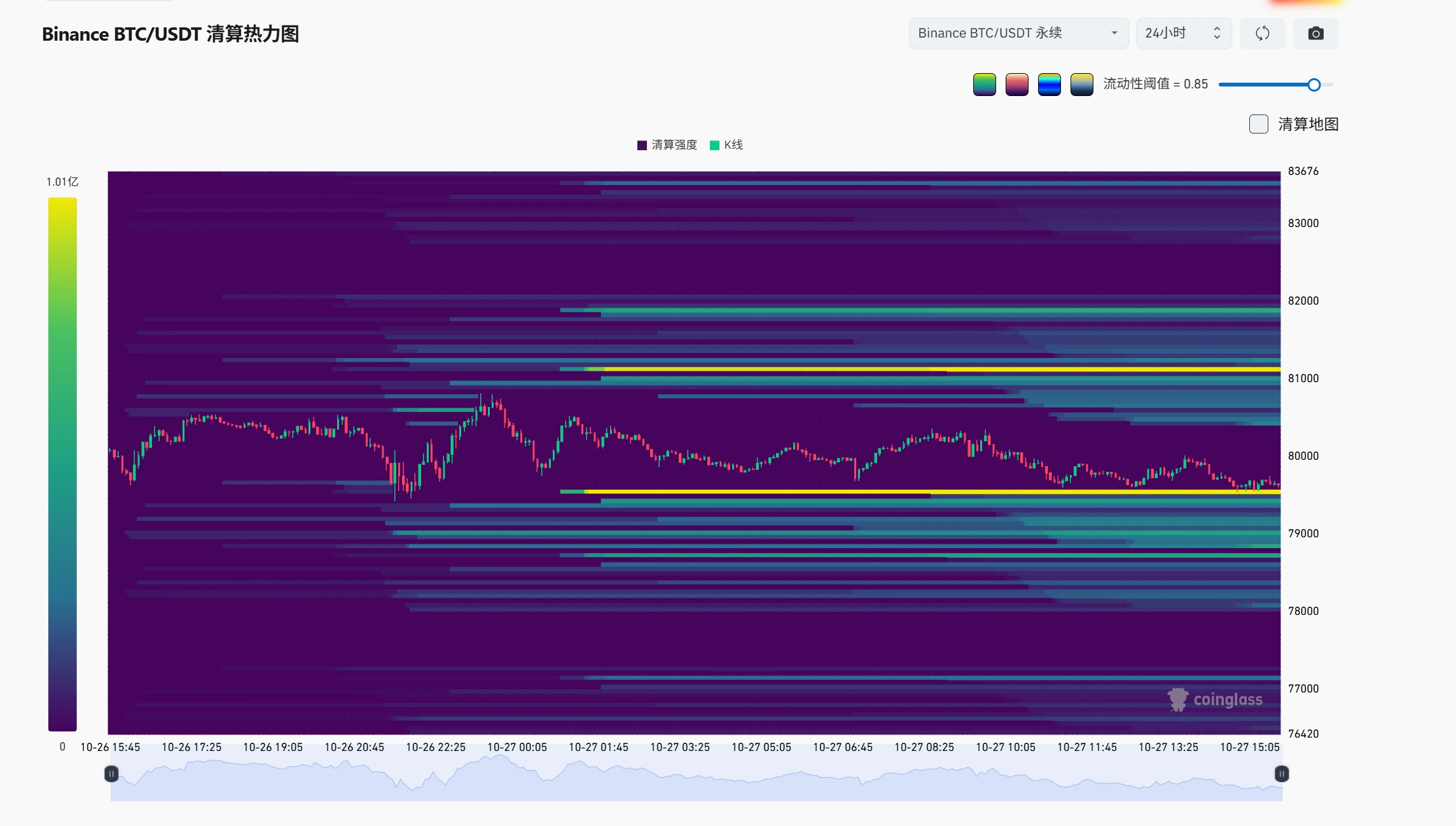Screen dimensions: 1456x826
Task: Click the 流动性阈值 = 0.85 label
Action: pos(1155,84)
